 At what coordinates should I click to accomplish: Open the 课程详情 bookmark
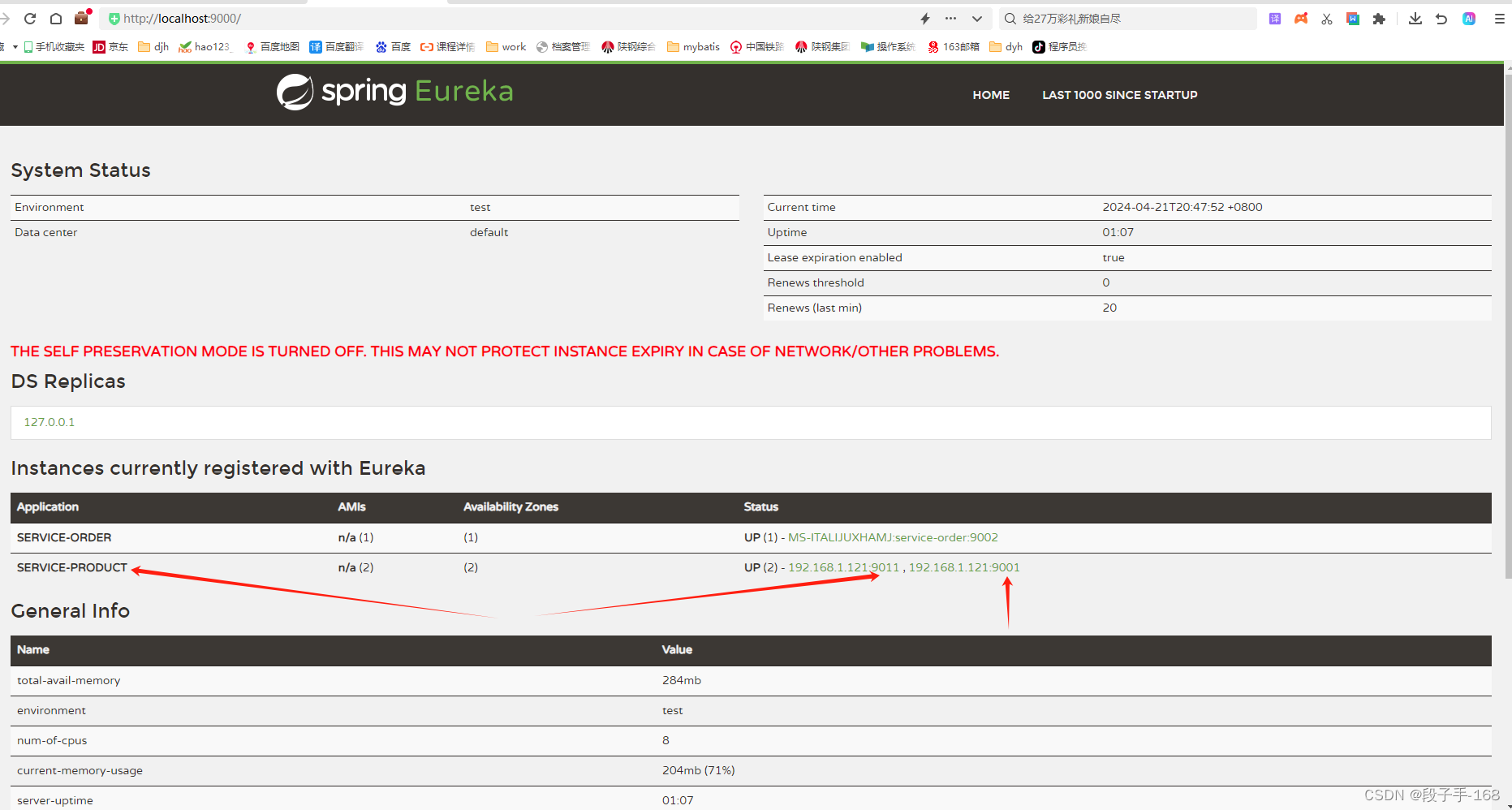pos(447,47)
